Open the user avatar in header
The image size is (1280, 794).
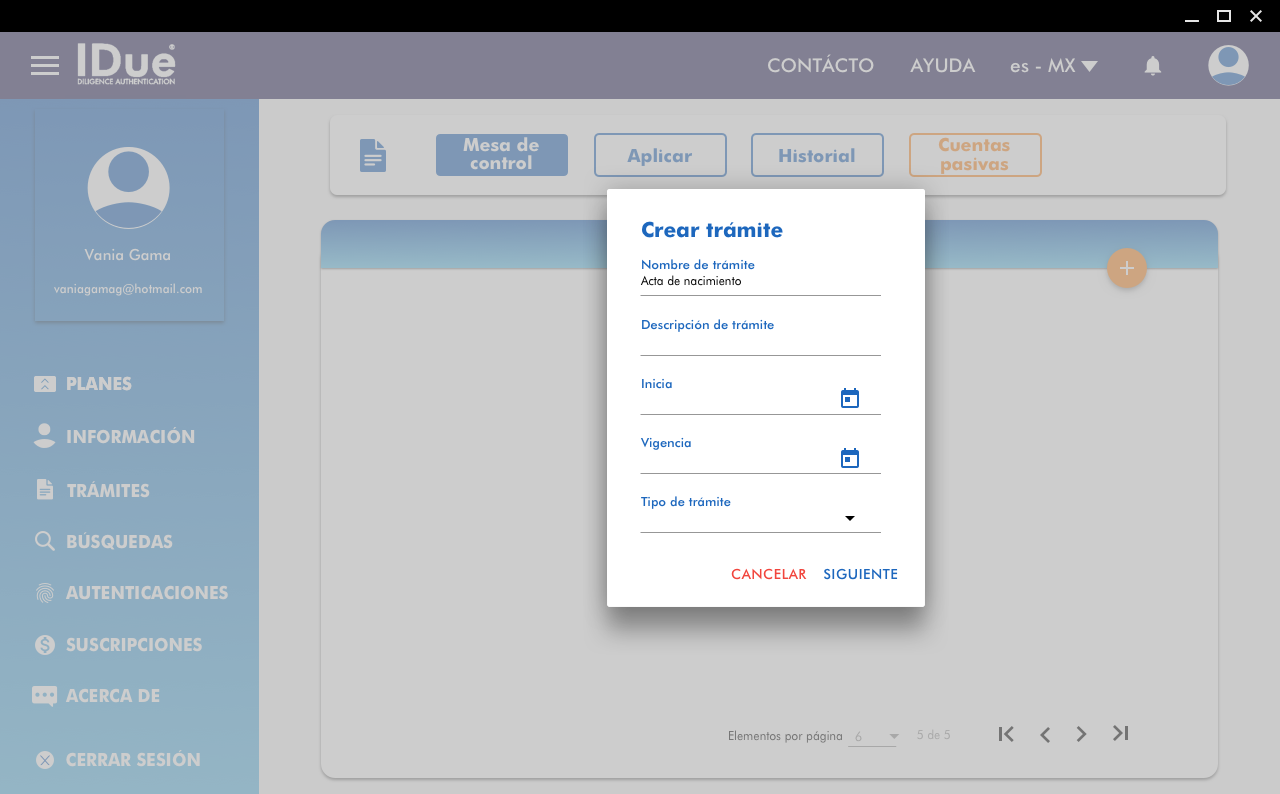click(x=1228, y=66)
